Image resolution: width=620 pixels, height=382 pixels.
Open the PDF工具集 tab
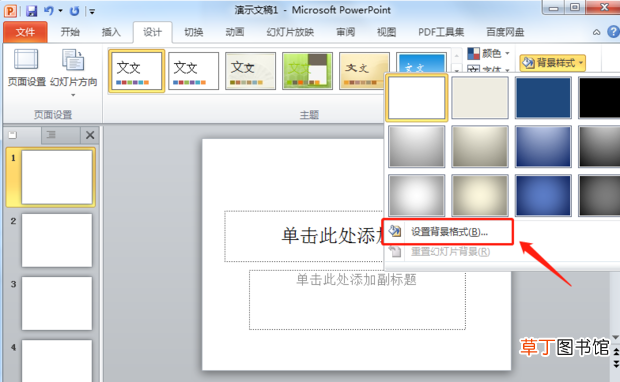point(441,32)
